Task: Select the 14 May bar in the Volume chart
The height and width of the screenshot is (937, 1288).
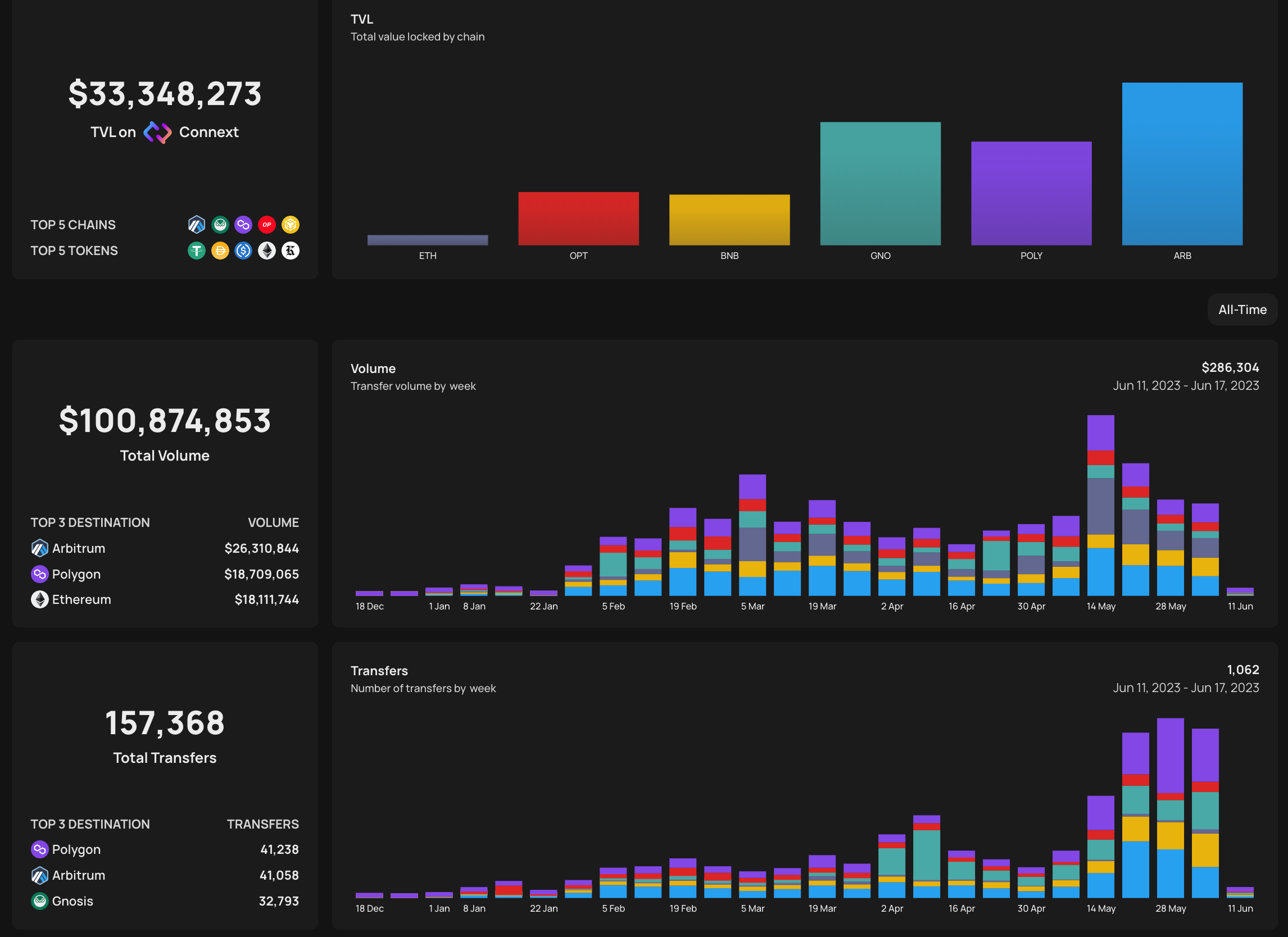Action: (1101, 505)
